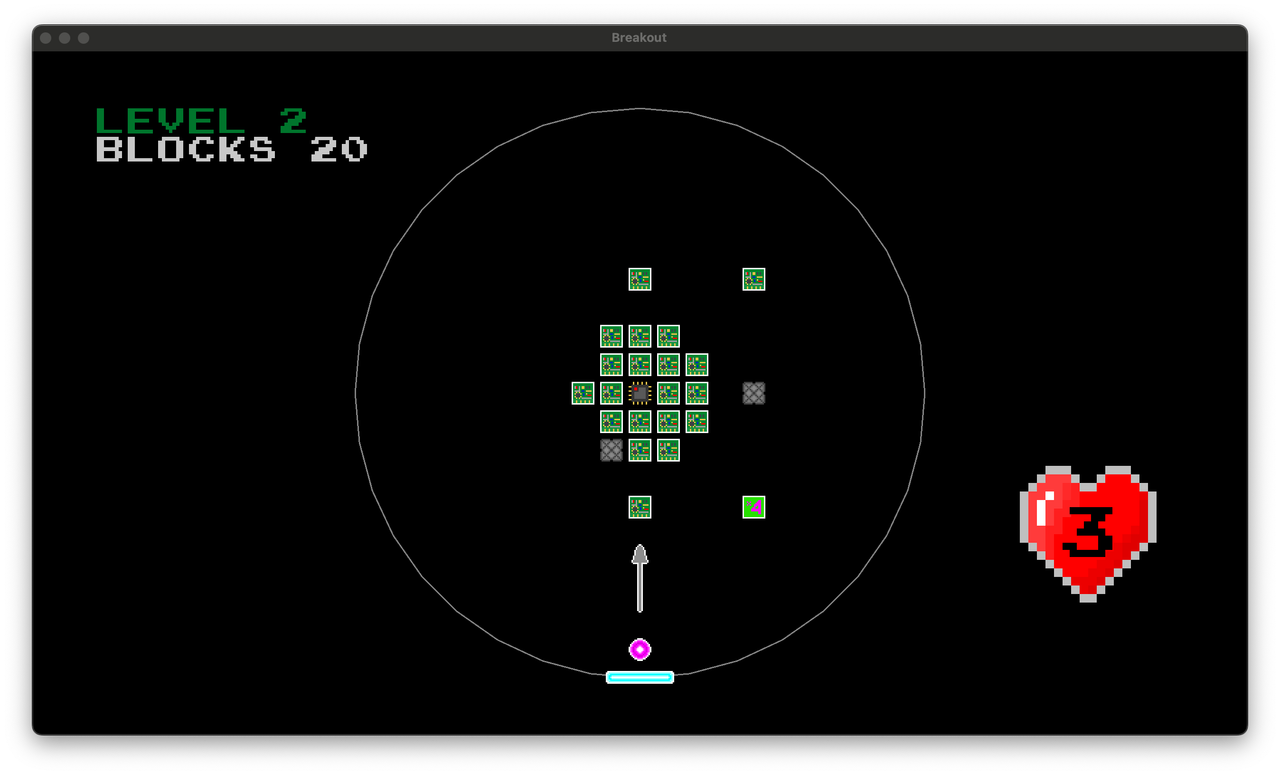Maximize the Breakout window

[84, 38]
